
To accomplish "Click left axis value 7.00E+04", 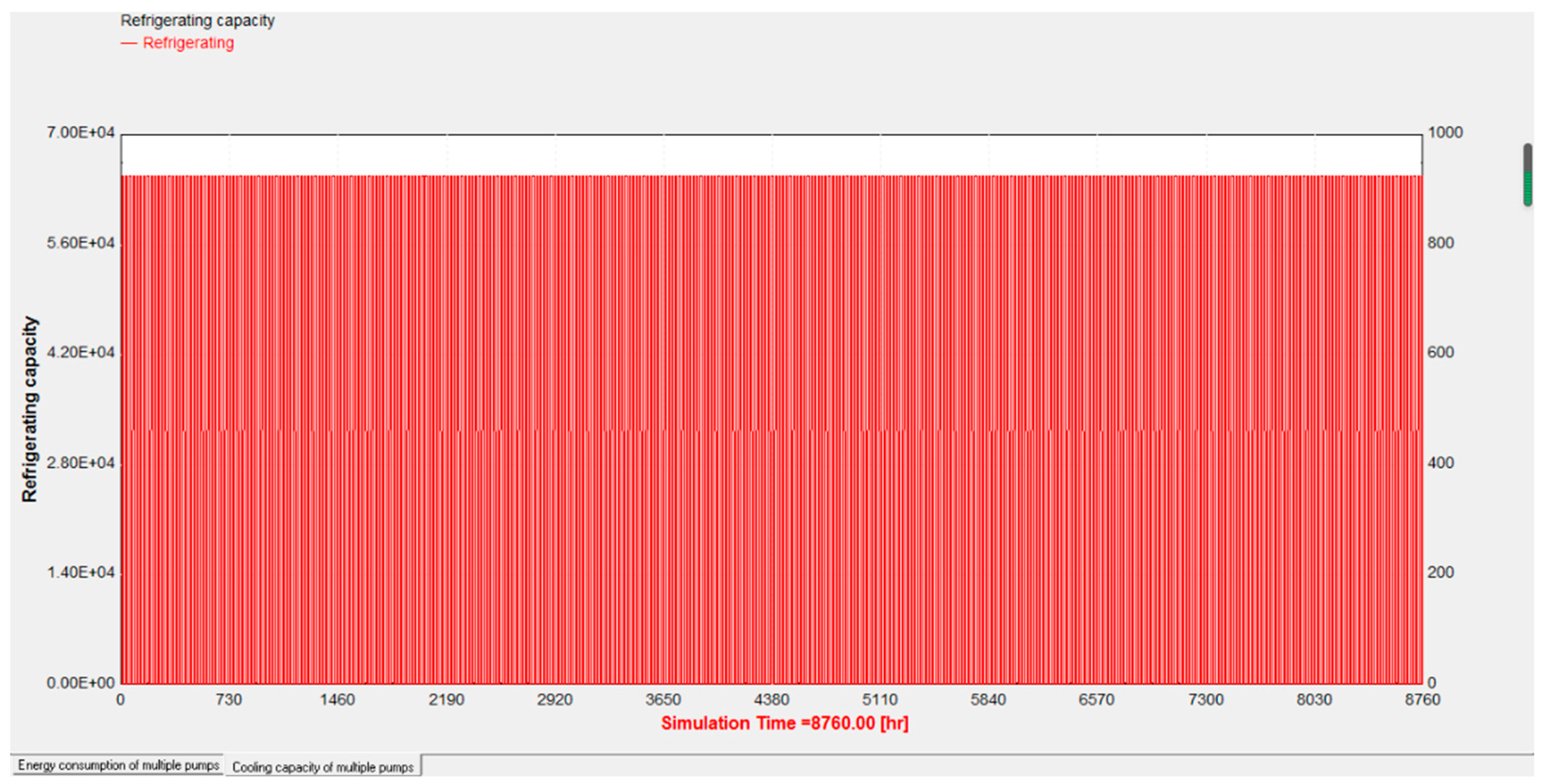I will coord(80,132).
